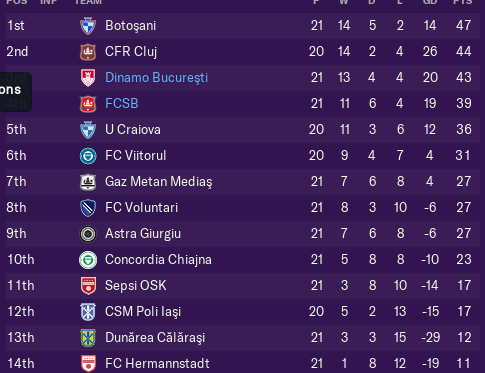Image resolution: width=485 pixels, height=373 pixels.
Task: Click the CFR Cluj club badge
Action: tap(88, 52)
